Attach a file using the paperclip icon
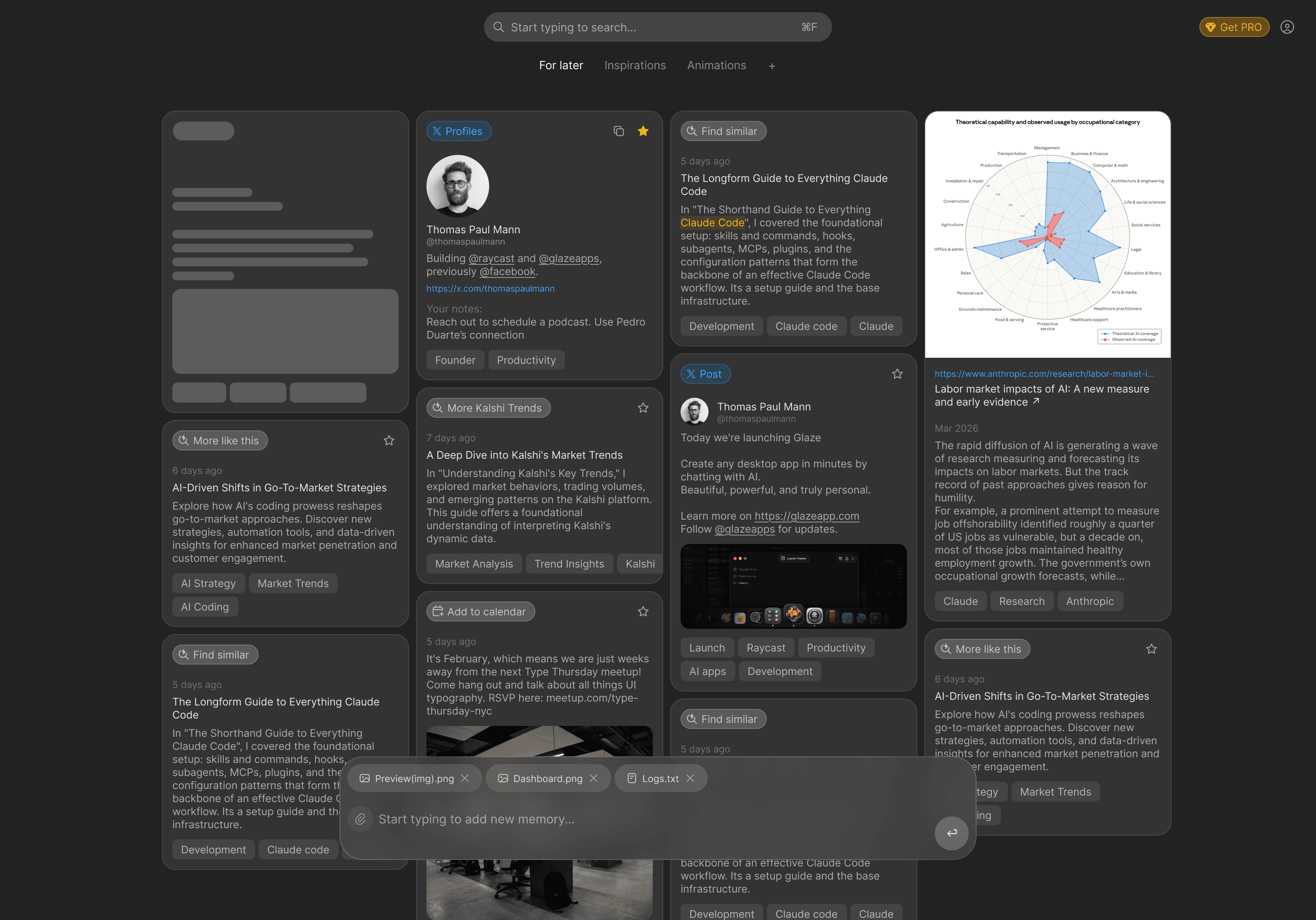 click(360, 819)
